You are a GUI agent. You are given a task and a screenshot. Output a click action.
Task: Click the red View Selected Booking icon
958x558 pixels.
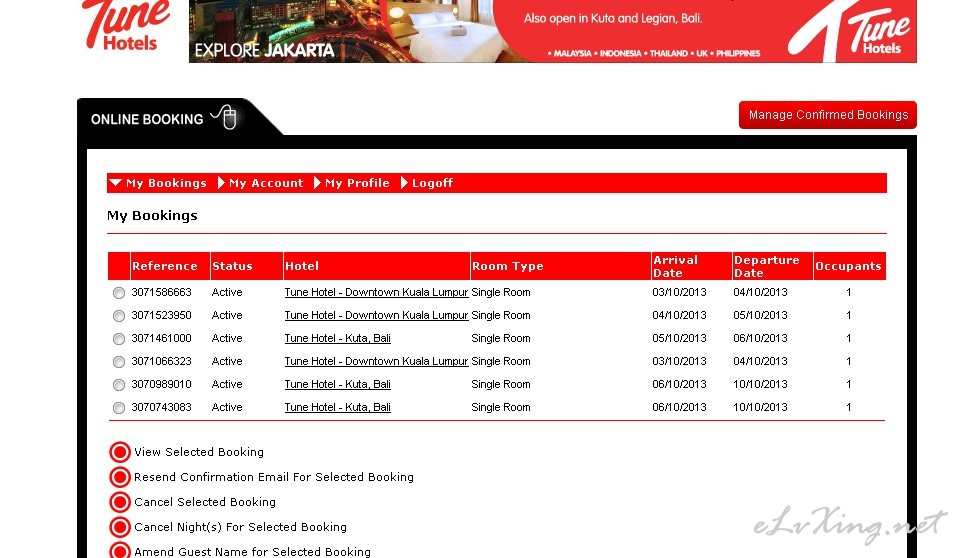point(120,452)
